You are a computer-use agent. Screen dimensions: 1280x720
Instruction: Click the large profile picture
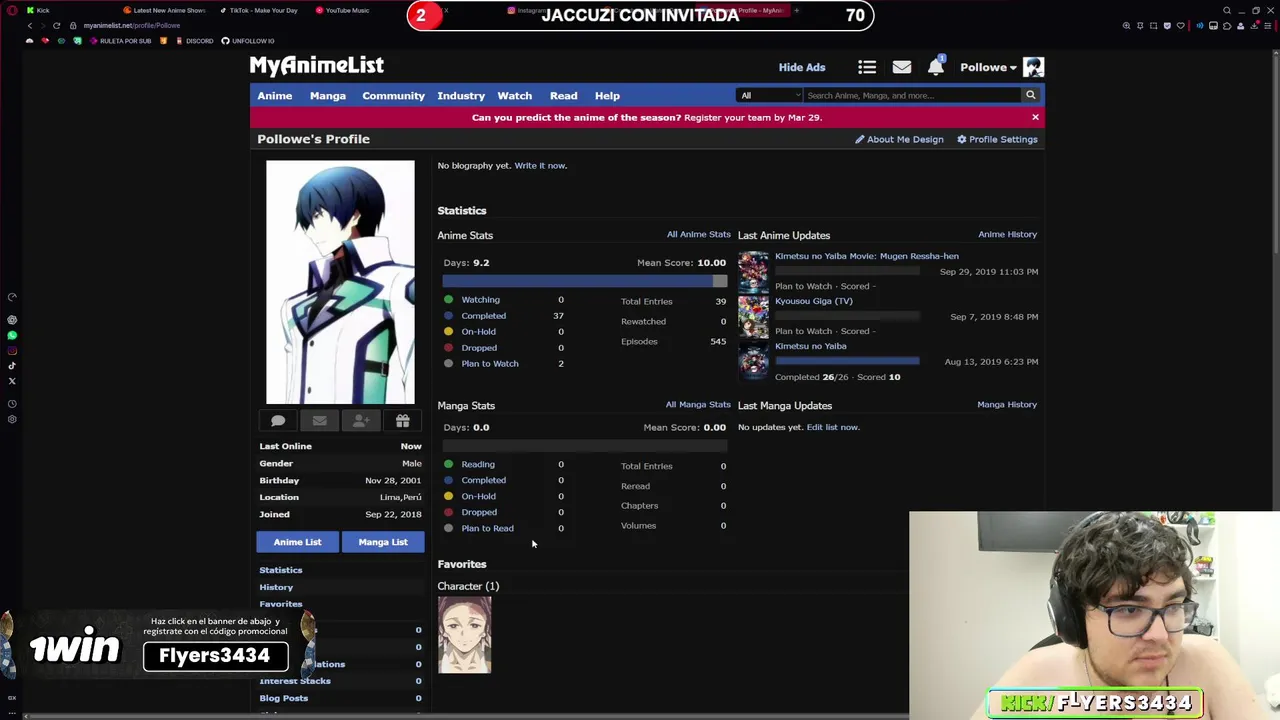(340, 282)
